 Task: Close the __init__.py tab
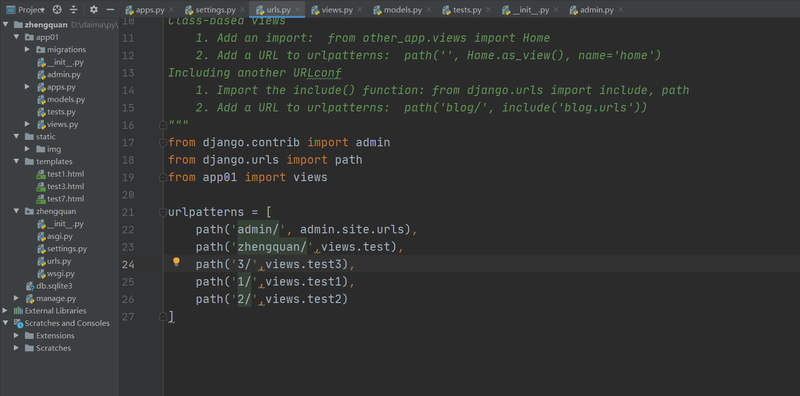557,10
